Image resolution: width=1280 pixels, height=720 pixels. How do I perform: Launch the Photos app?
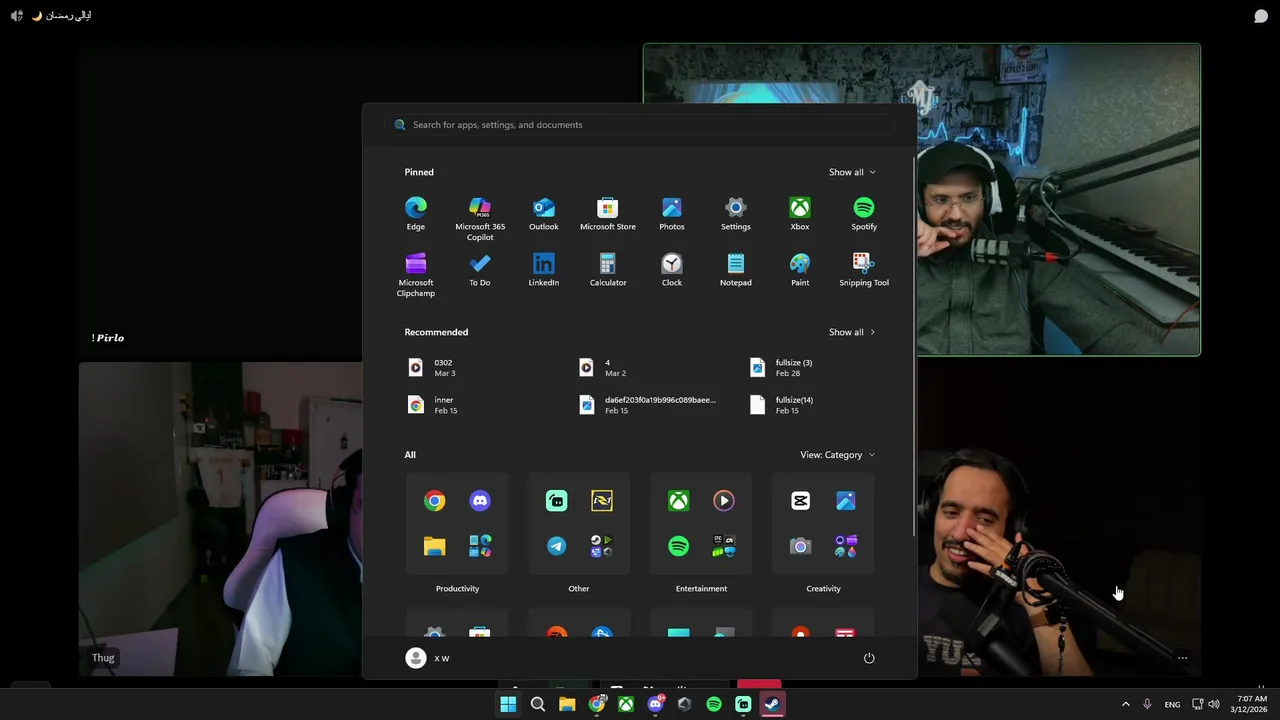[672, 214]
